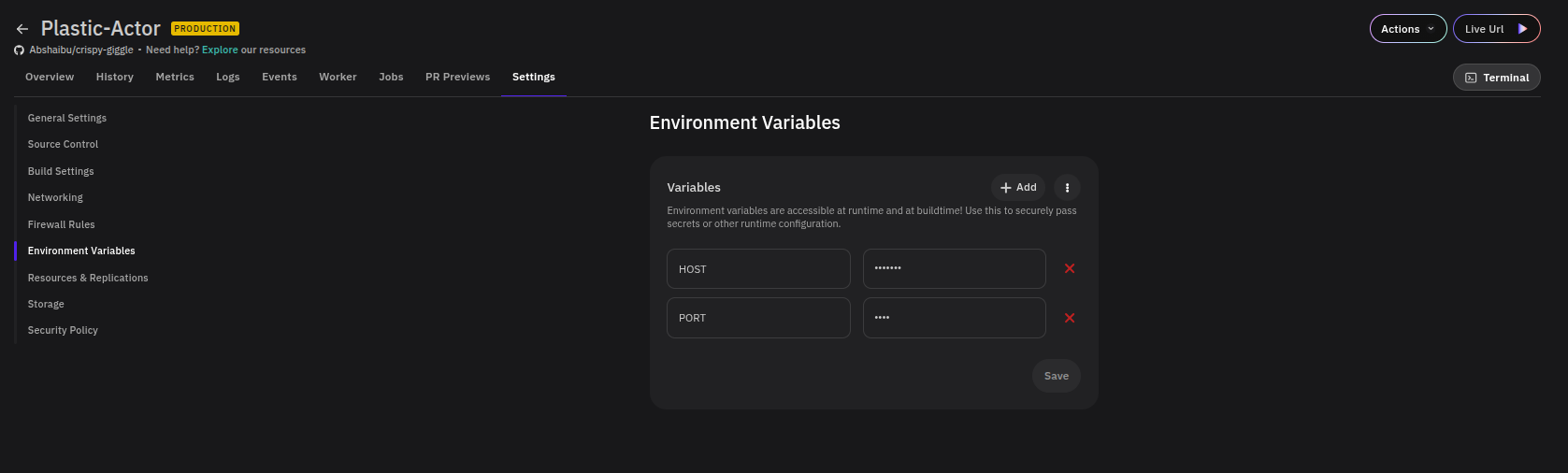Viewport: 1568px width, 473px height.
Task: Go to the History tab
Action: point(115,77)
